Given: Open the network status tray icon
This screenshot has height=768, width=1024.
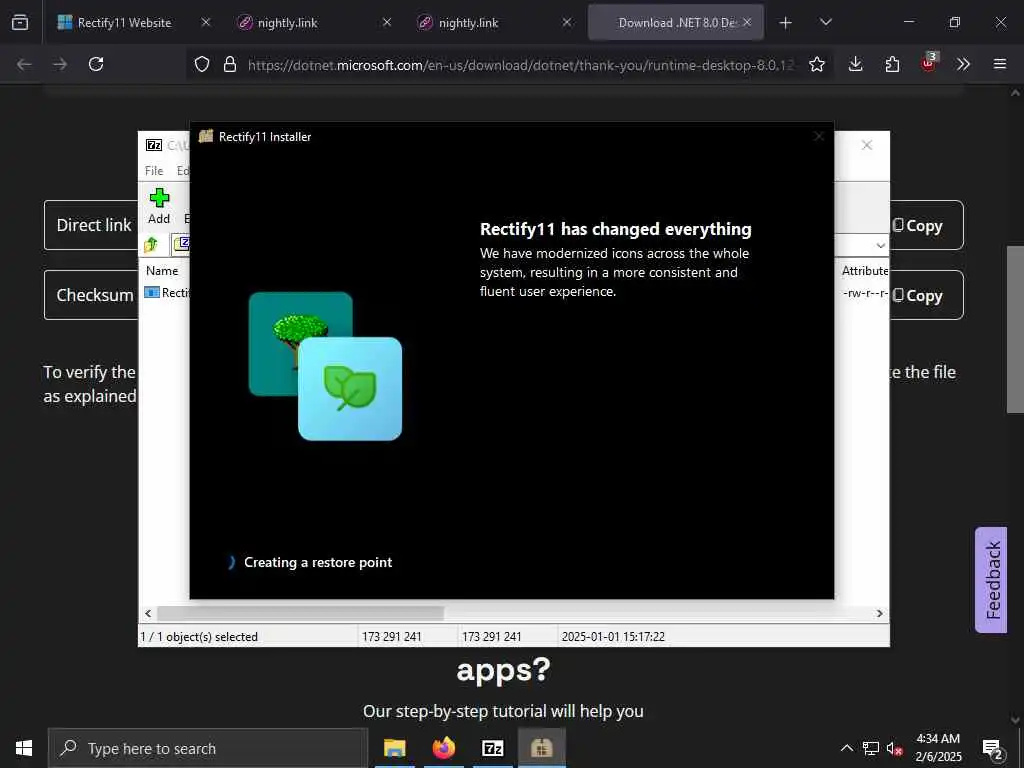Looking at the screenshot, I should click(871, 748).
